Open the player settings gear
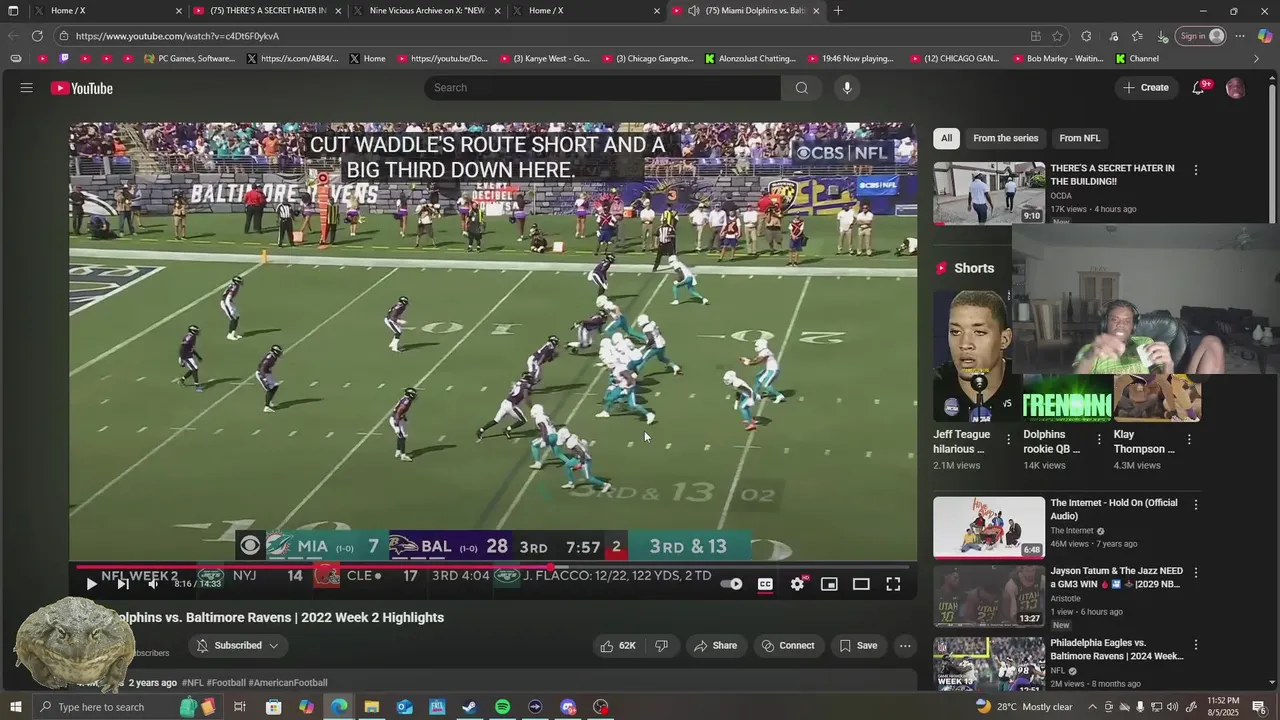Image resolution: width=1280 pixels, height=720 pixels. click(797, 584)
